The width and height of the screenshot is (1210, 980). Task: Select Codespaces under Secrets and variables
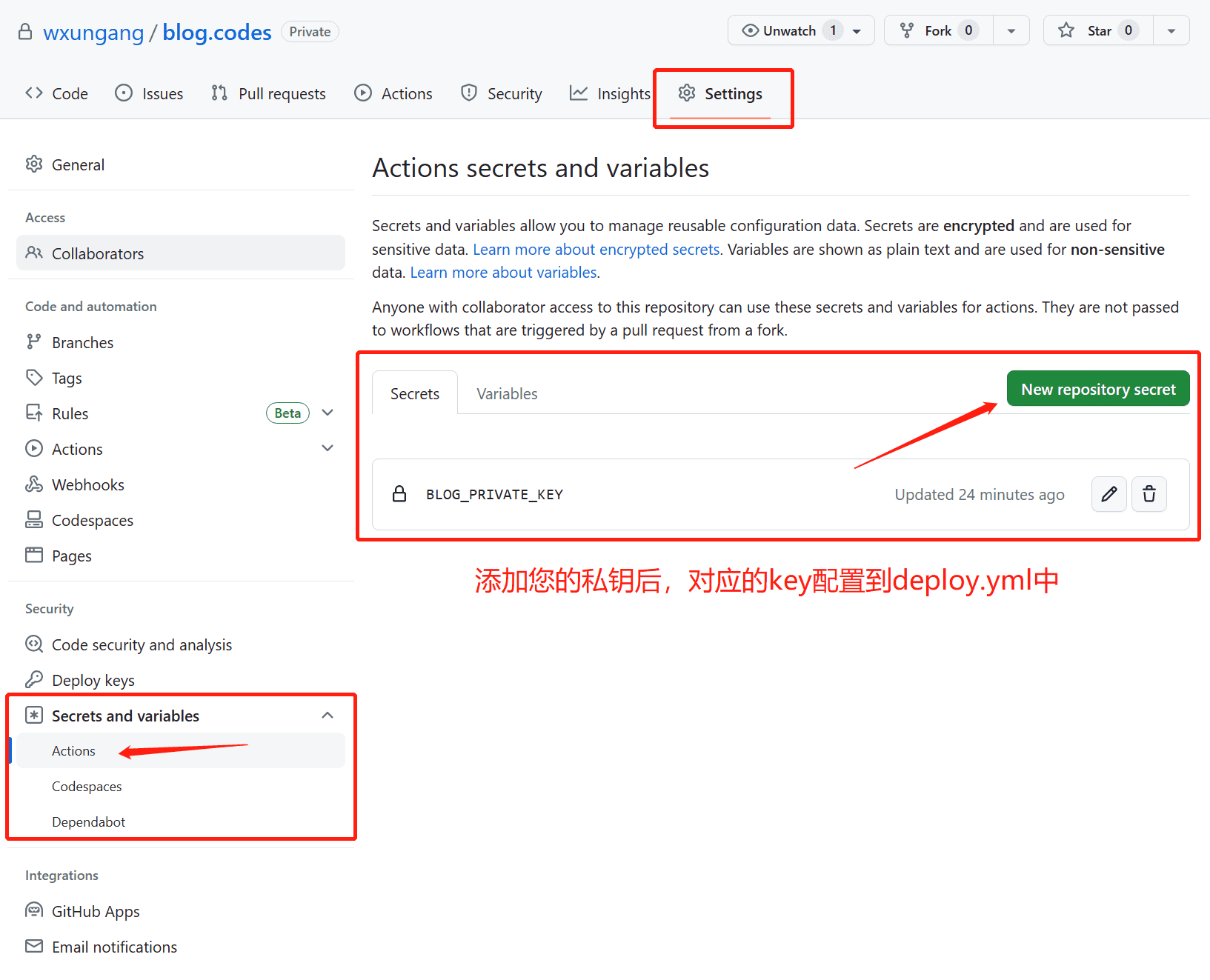[181, 786]
